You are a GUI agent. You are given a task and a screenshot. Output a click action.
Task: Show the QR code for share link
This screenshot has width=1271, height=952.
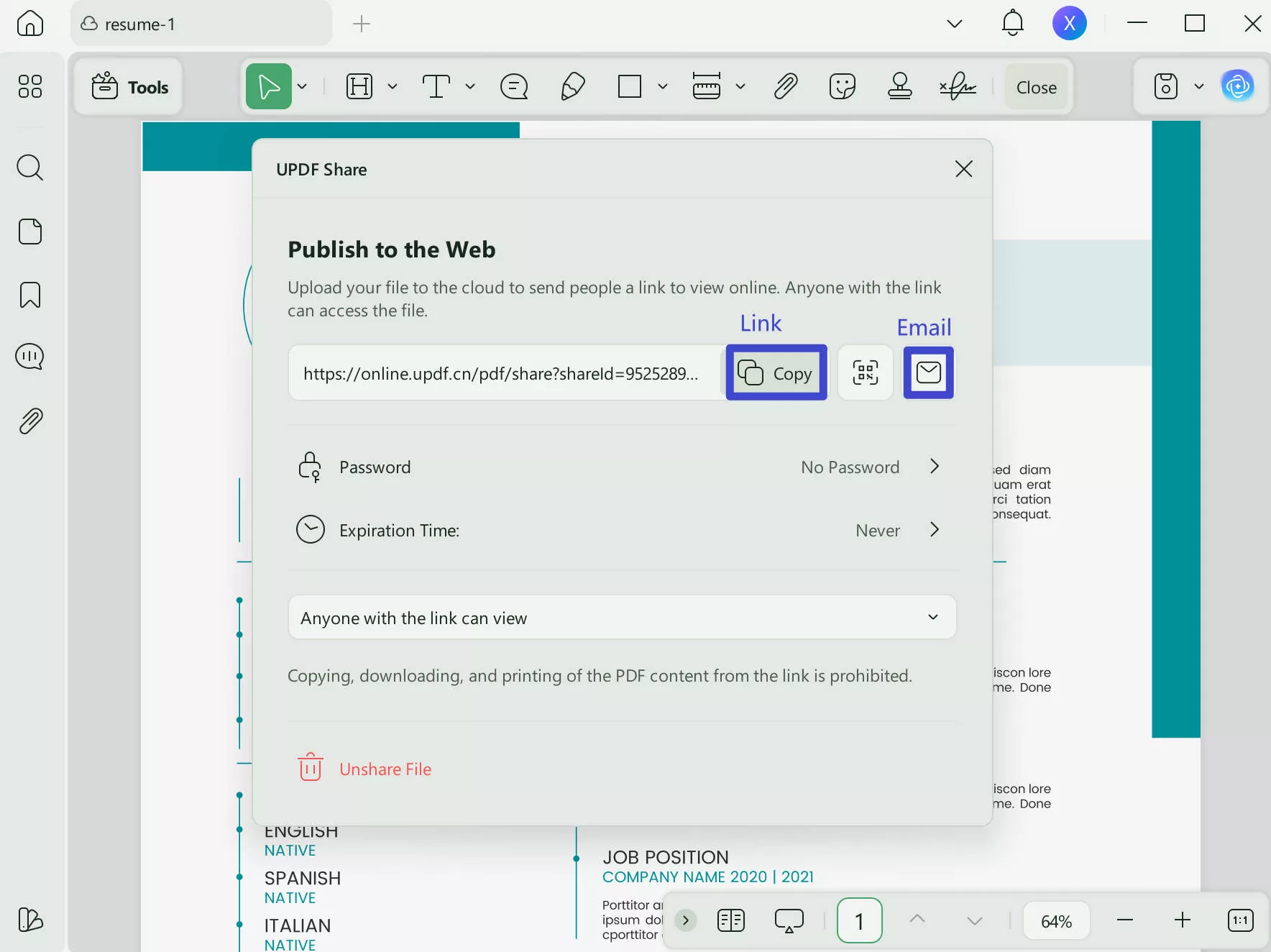(x=866, y=372)
